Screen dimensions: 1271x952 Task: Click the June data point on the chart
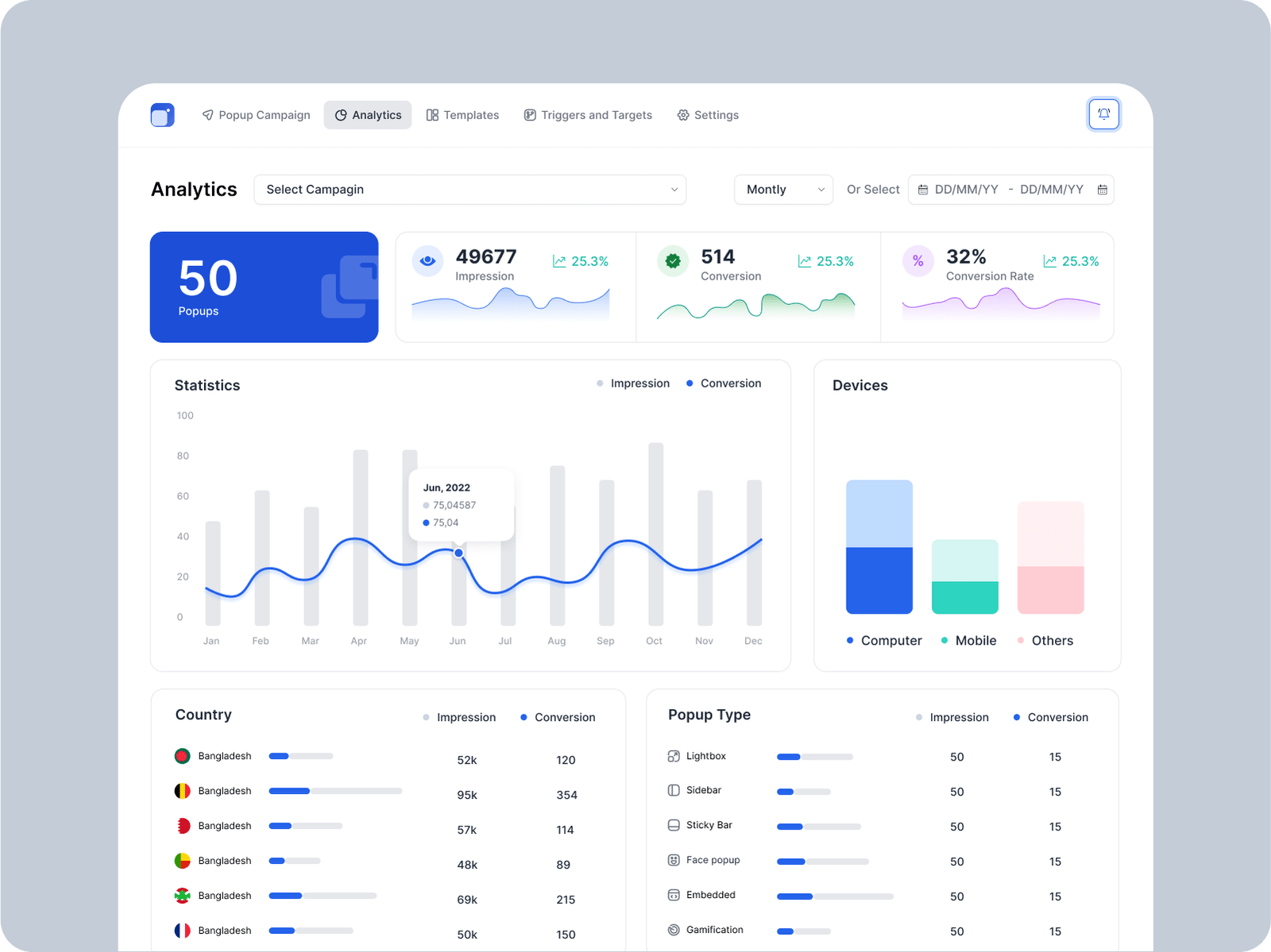[458, 553]
